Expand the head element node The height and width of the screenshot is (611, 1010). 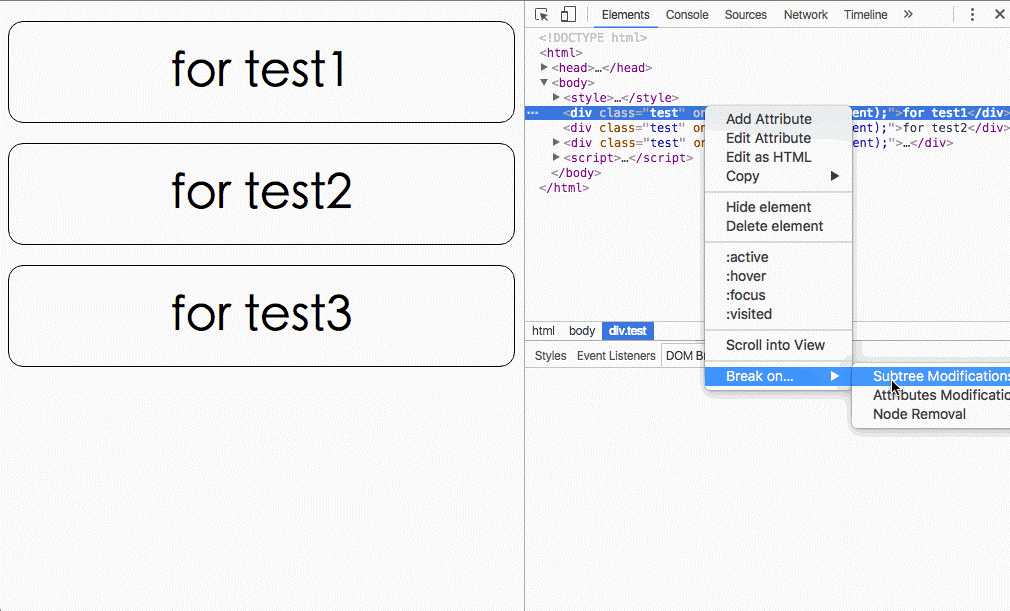pyautogui.click(x=545, y=68)
